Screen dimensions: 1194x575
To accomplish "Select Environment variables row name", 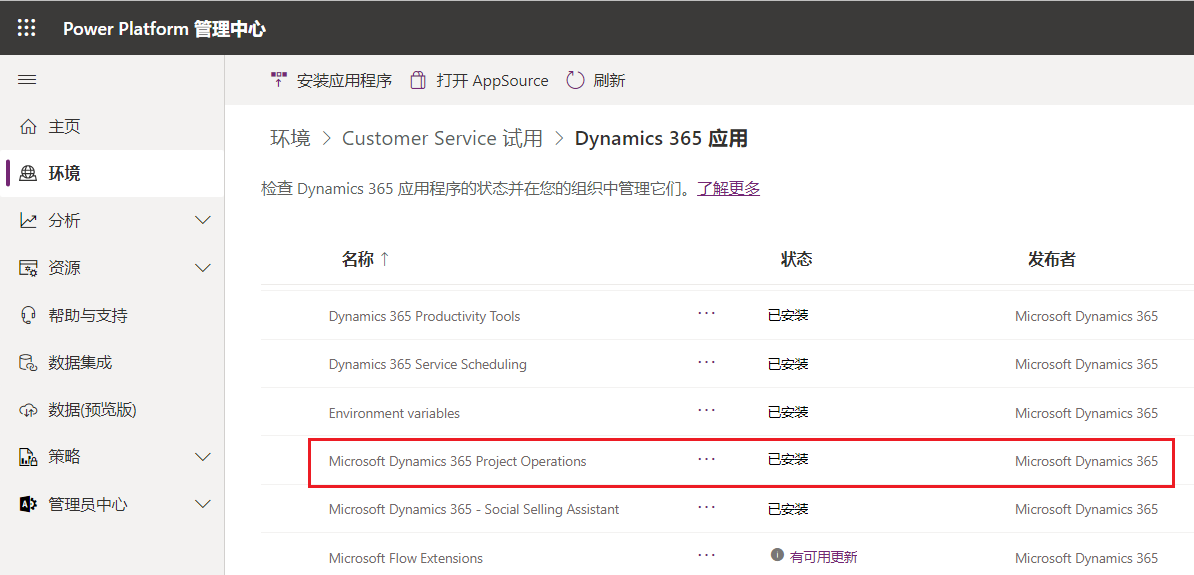I will 394,414.
